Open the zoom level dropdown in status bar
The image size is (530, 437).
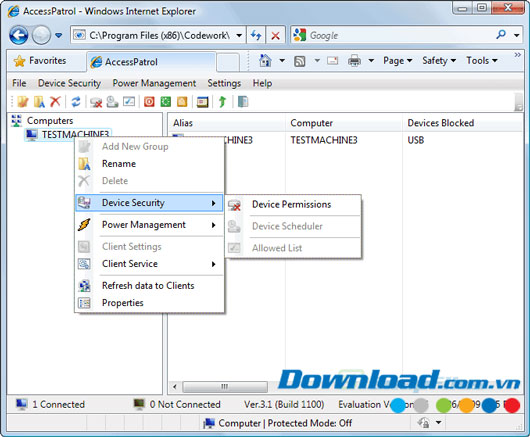(438, 422)
